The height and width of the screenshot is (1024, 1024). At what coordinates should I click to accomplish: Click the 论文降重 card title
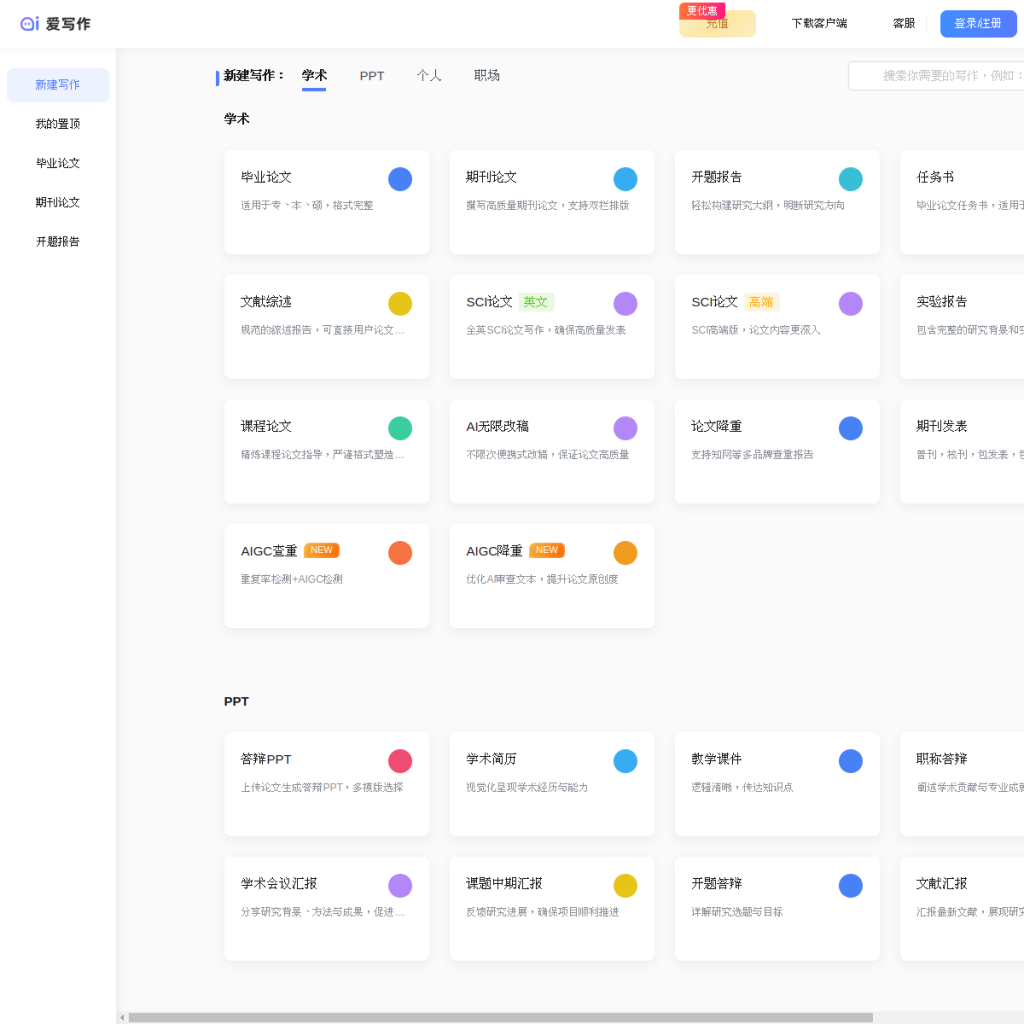(716, 426)
